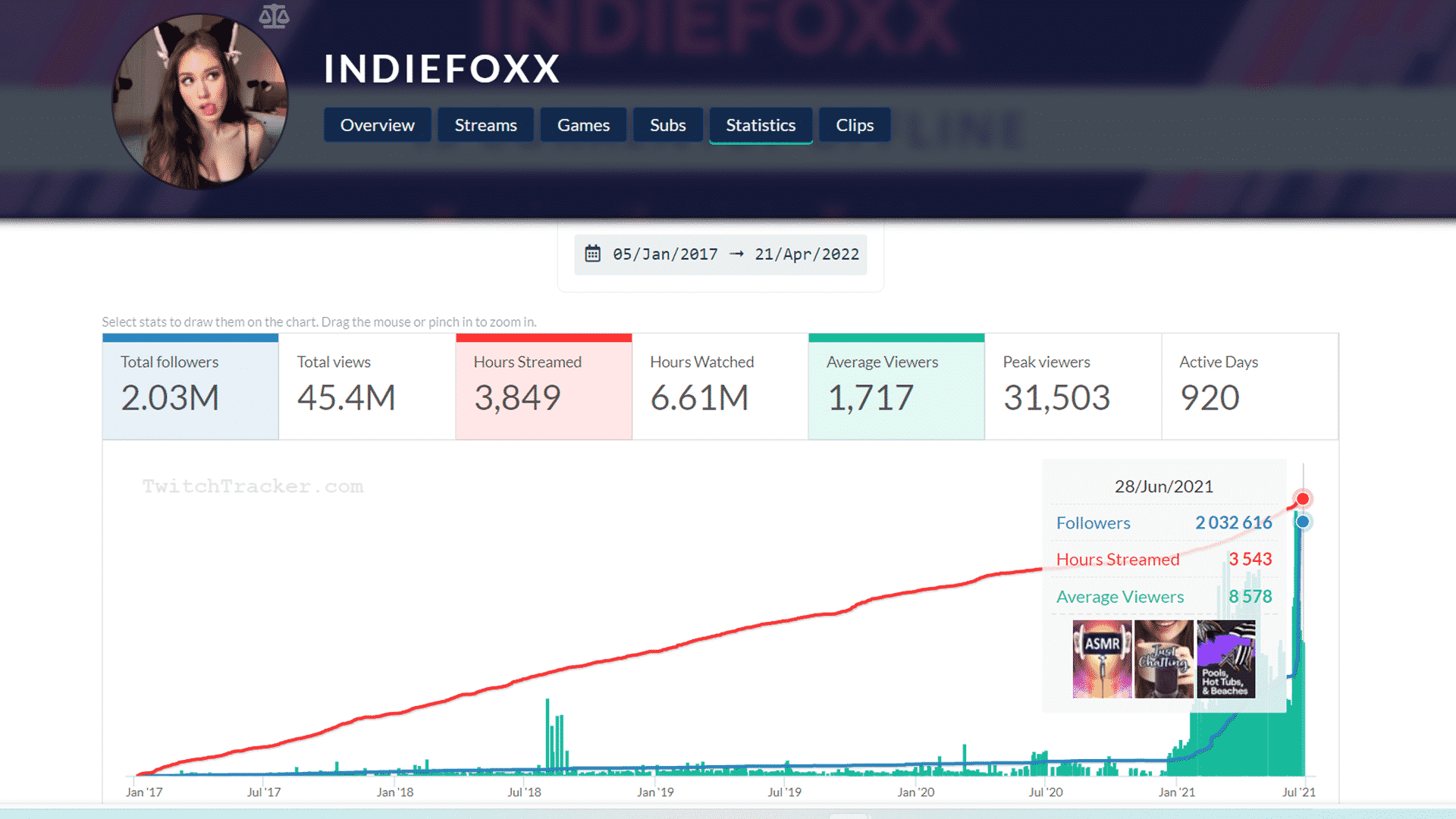Click the Just Chatting category thumbnail
The width and height of the screenshot is (1456, 819).
(x=1162, y=660)
